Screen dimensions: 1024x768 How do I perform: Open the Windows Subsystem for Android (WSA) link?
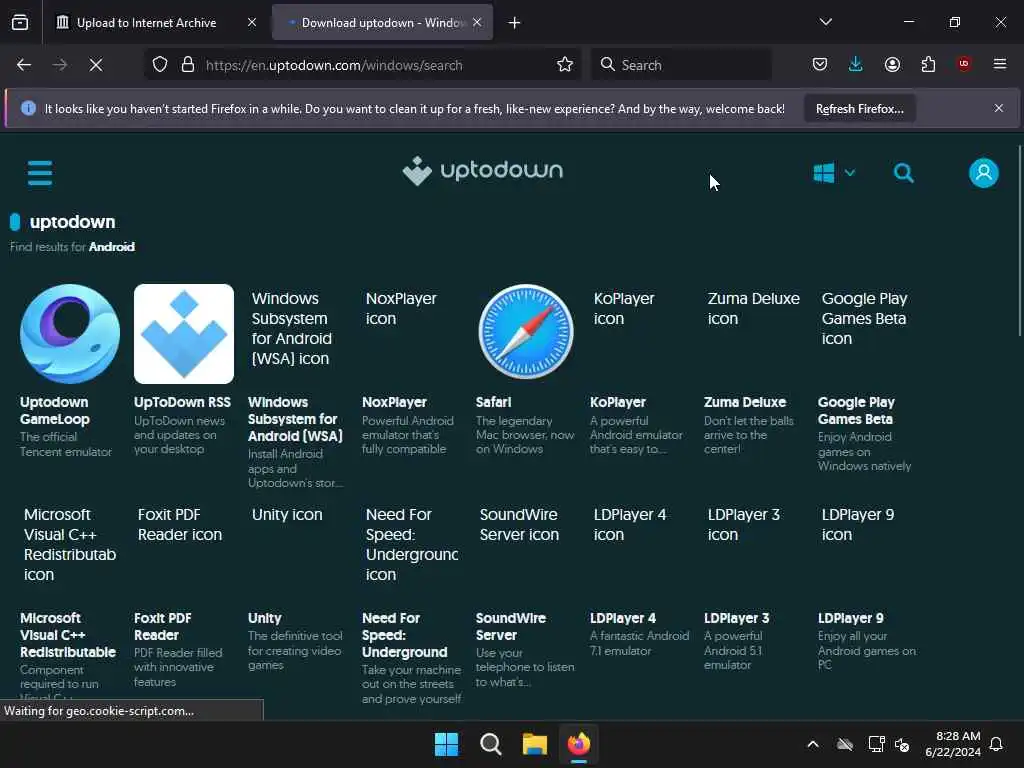tap(295, 419)
